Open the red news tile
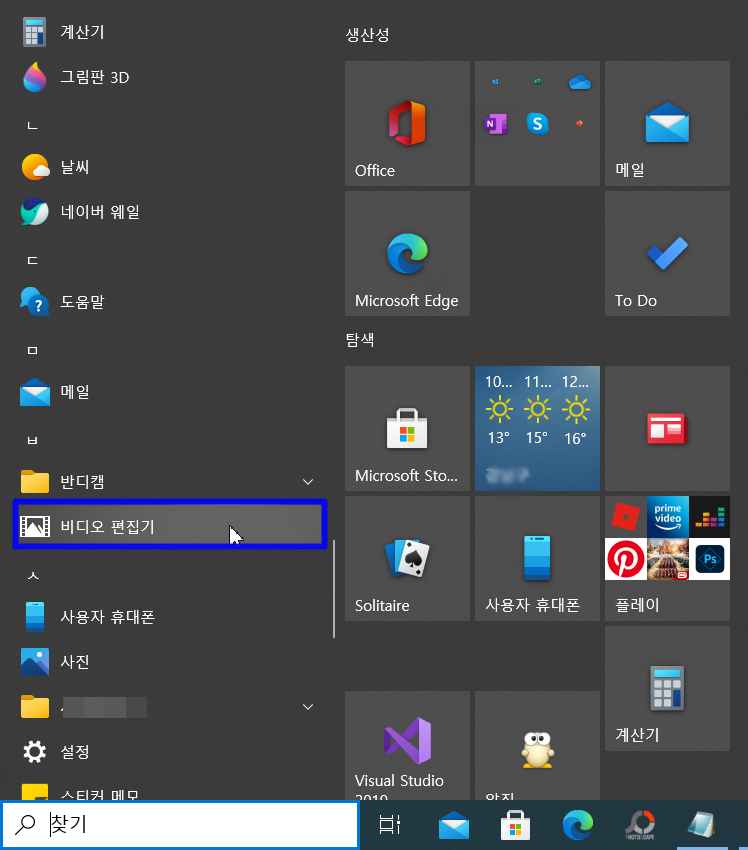The width and height of the screenshot is (748, 850). [x=667, y=428]
